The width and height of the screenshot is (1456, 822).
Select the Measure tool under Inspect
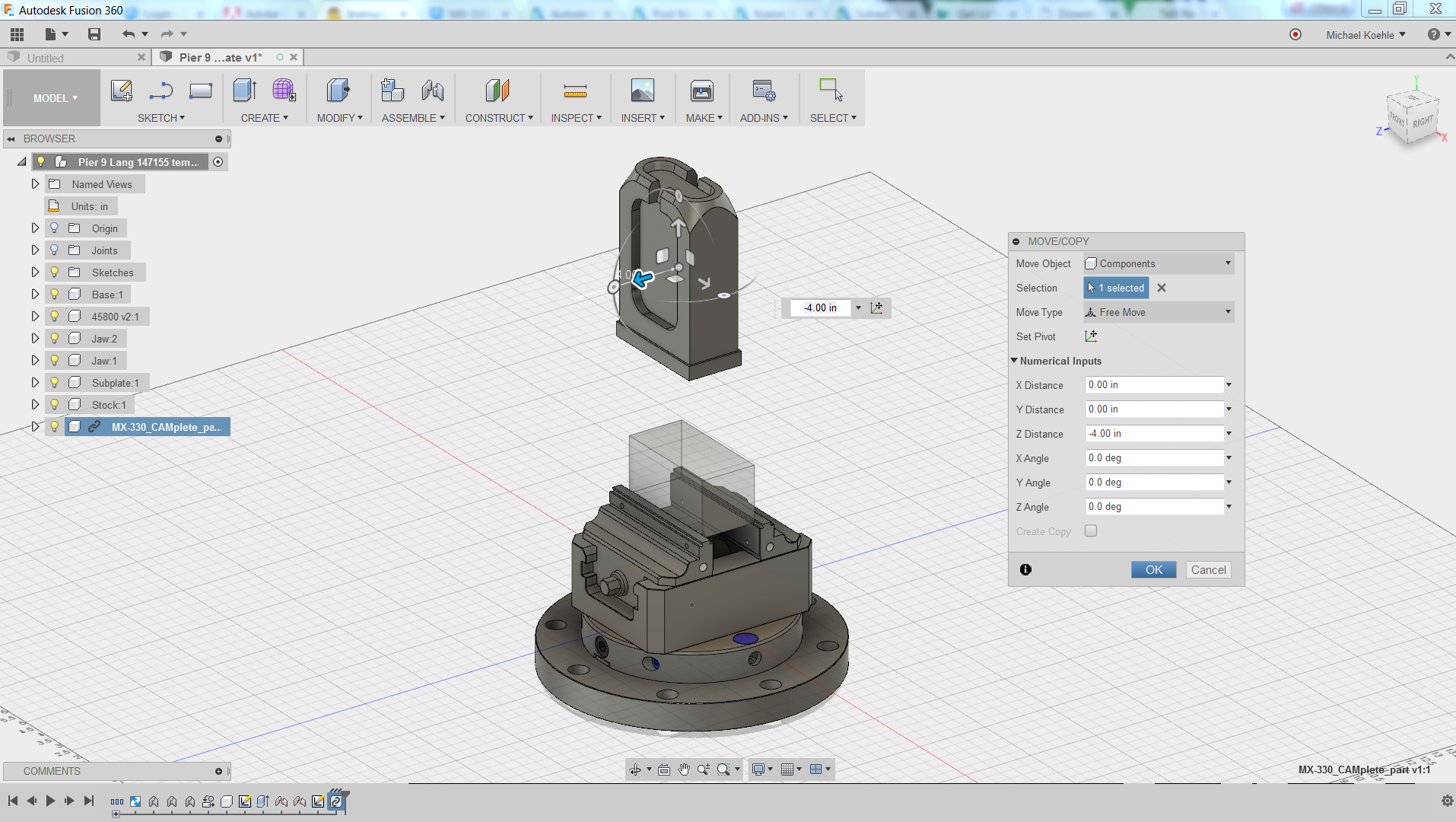[x=575, y=91]
